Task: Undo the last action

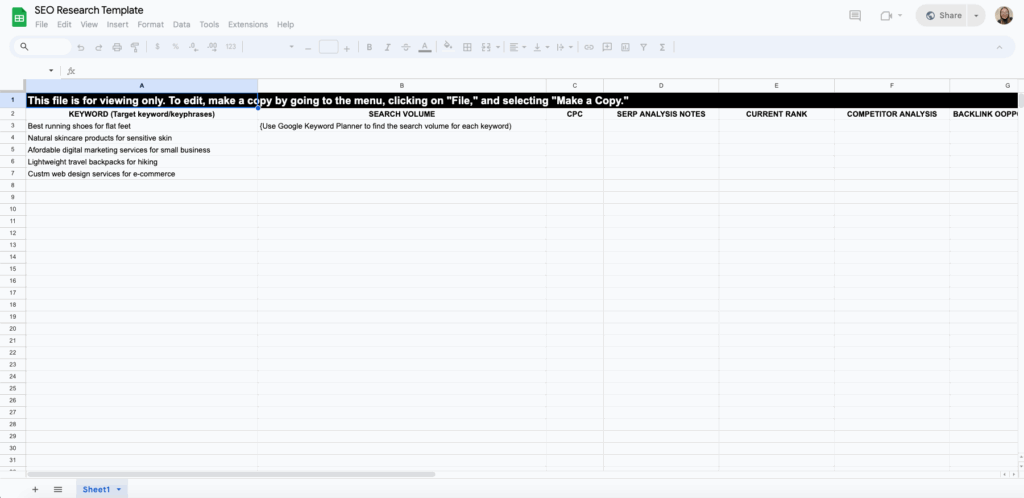Action: click(x=81, y=47)
